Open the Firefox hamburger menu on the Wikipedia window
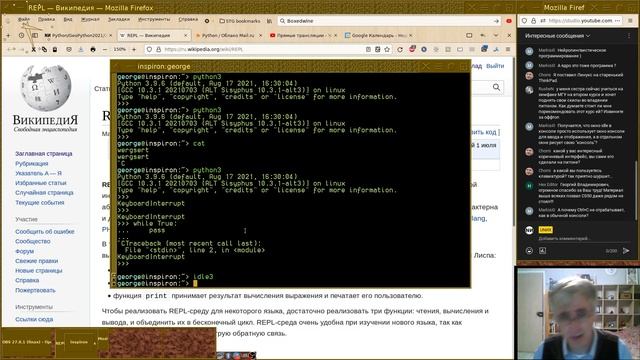 [x=508, y=49]
